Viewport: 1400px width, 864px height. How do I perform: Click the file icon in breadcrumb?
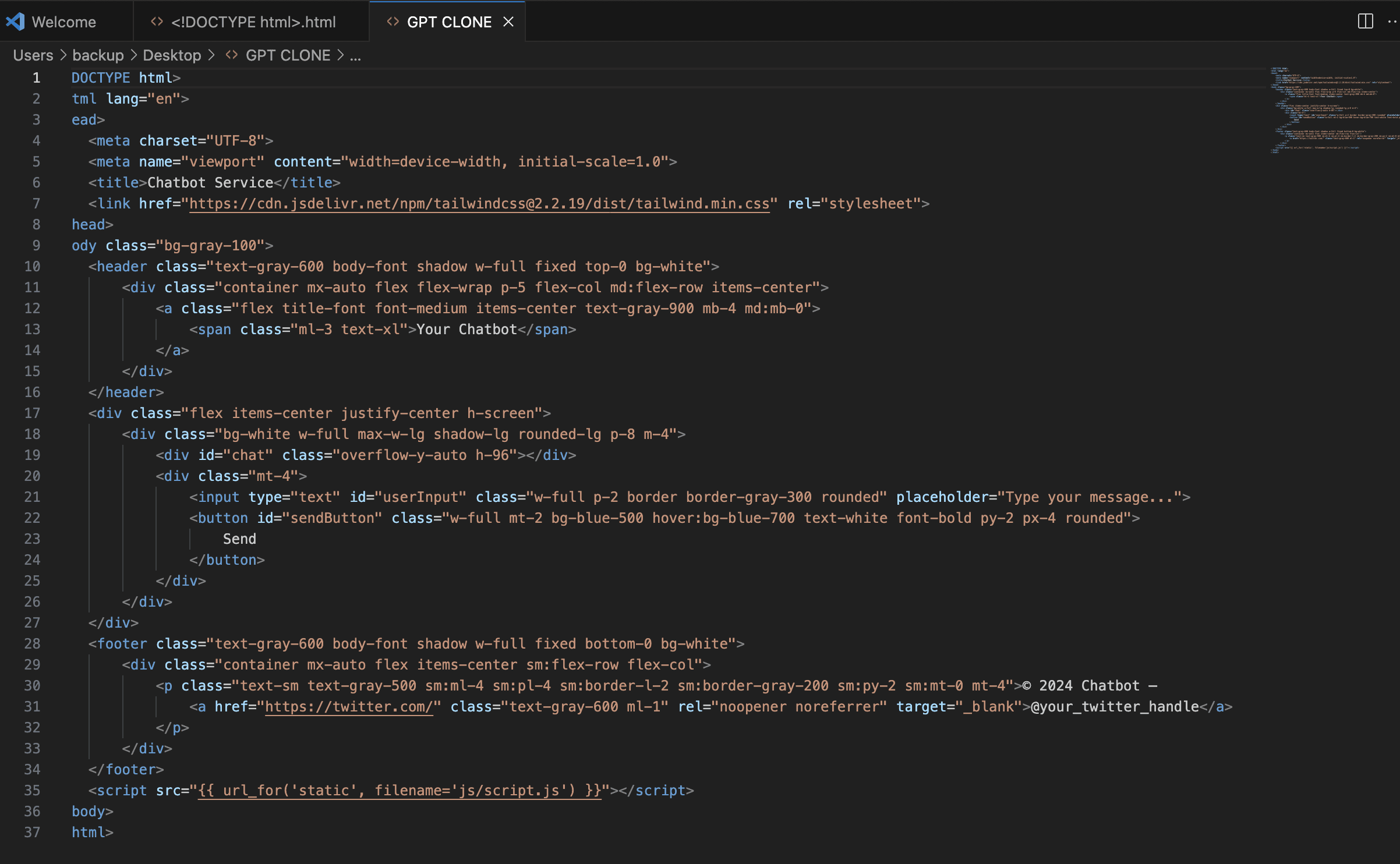232,55
